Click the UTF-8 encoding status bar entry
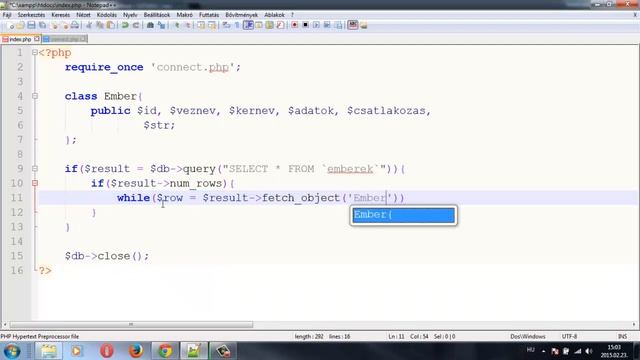640x360 pixels. tap(569, 336)
